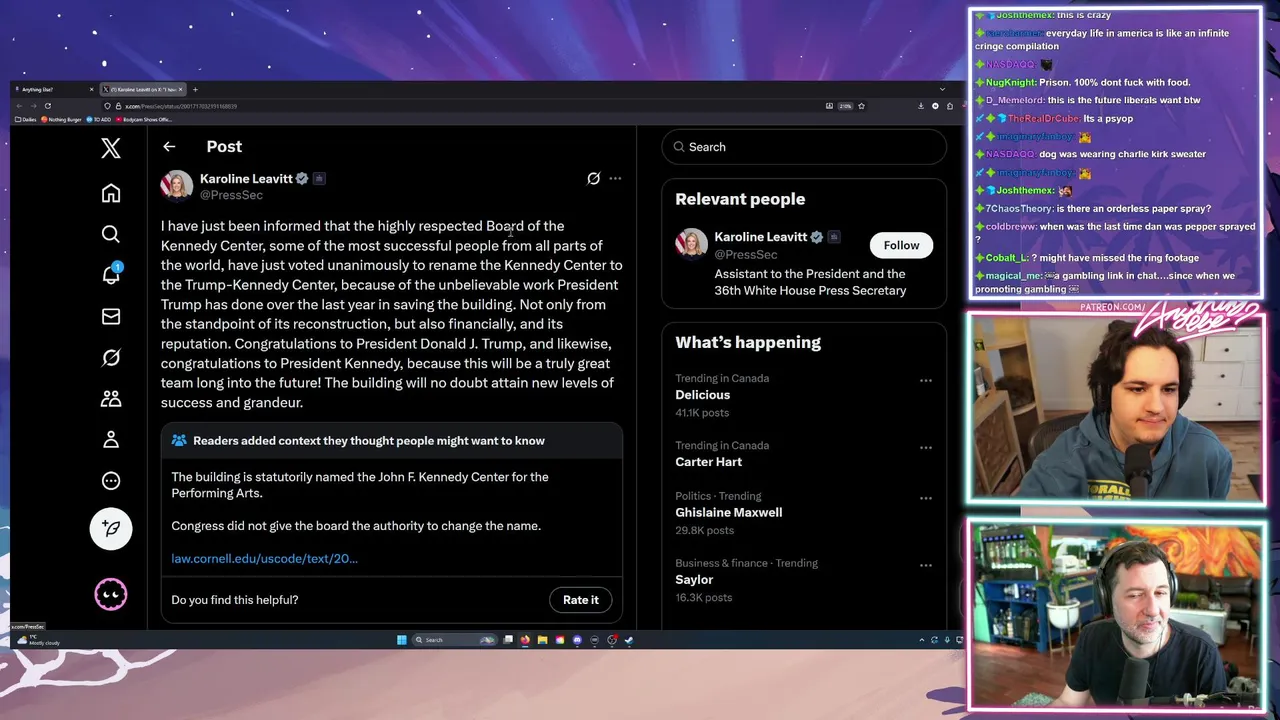Switch to the Anything Else browser tab
1280x720 pixels.
point(54,90)
